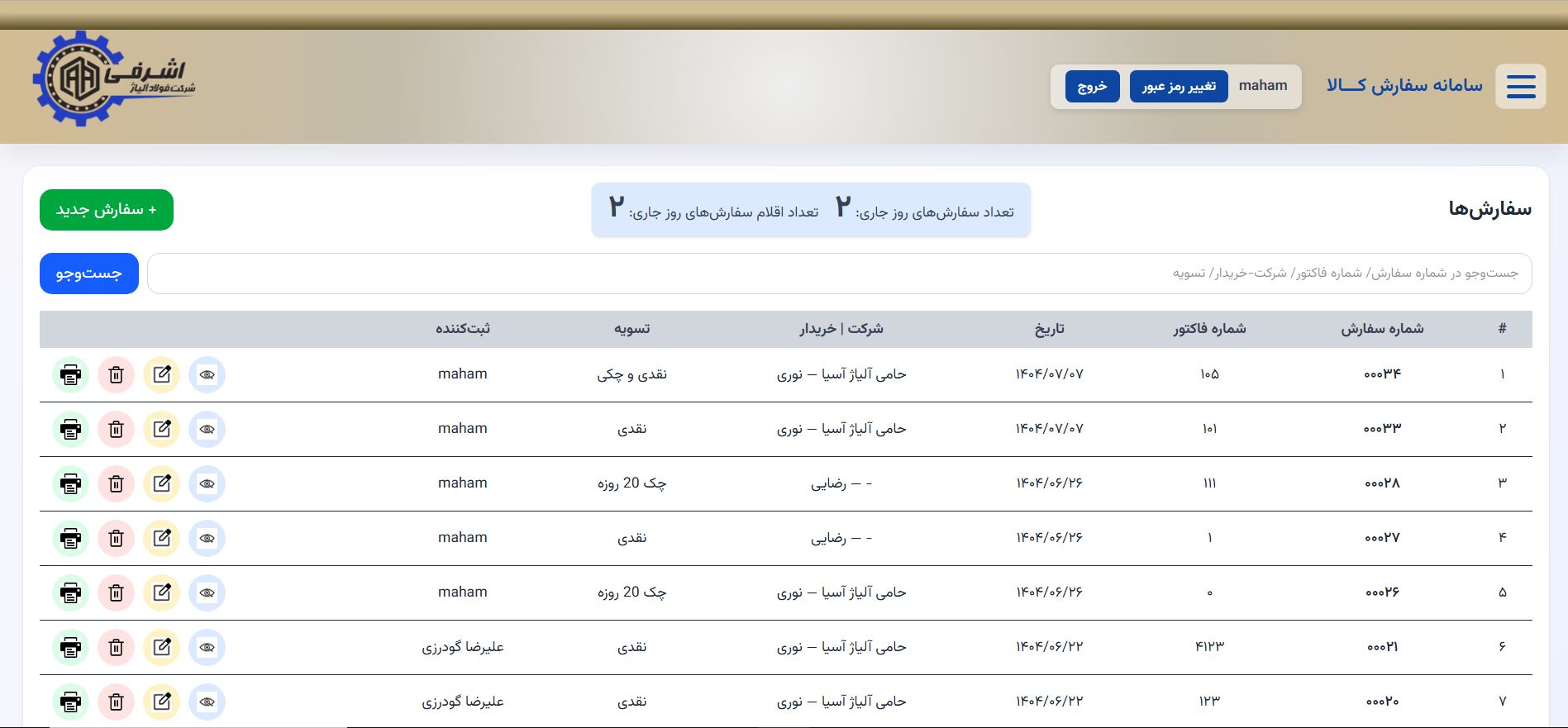The image size is (1568, 728).
Task: Print order 00034 using the printer icon
Action: point(71,374)
